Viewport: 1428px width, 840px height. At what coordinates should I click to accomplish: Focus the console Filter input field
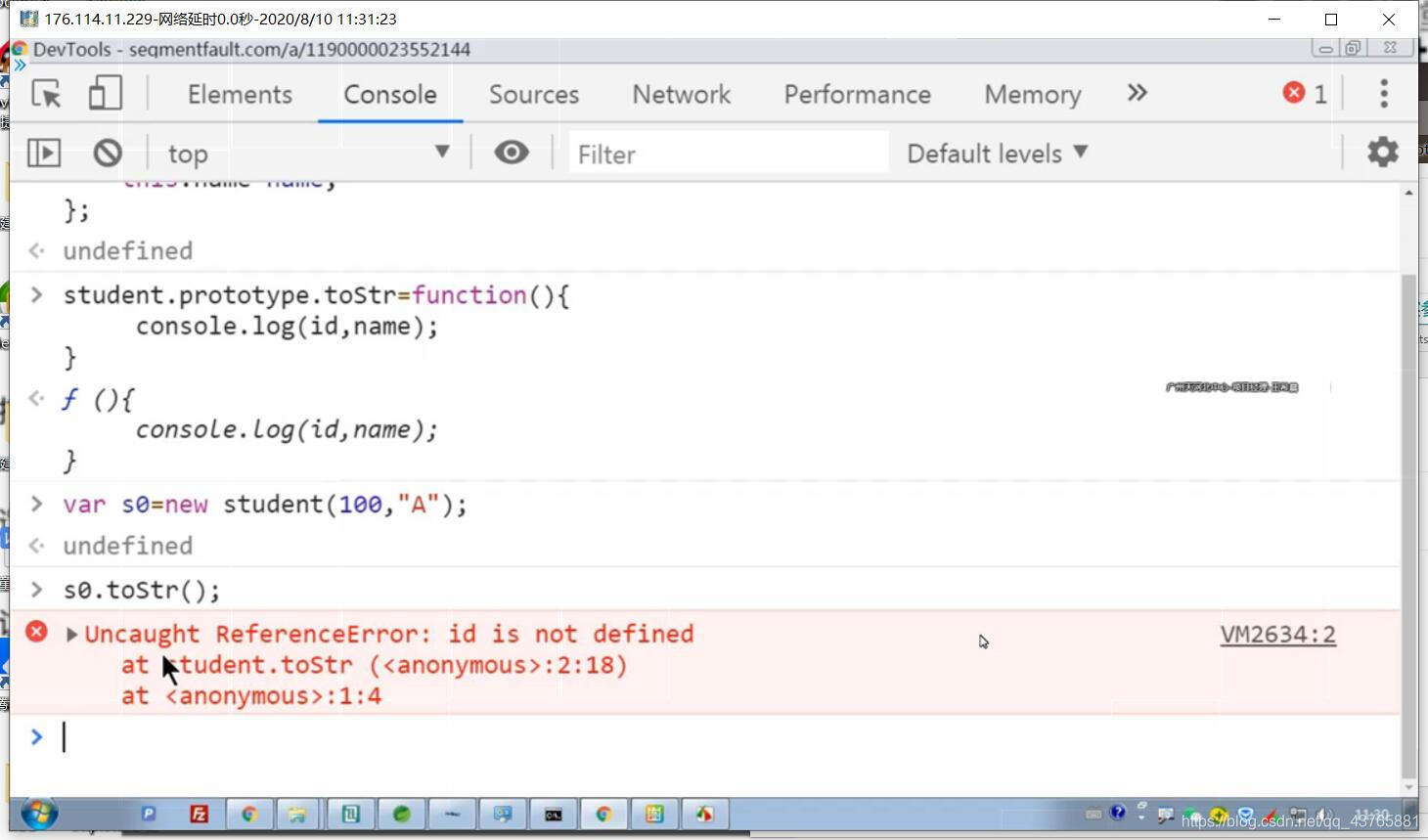(x=729, y=154)
